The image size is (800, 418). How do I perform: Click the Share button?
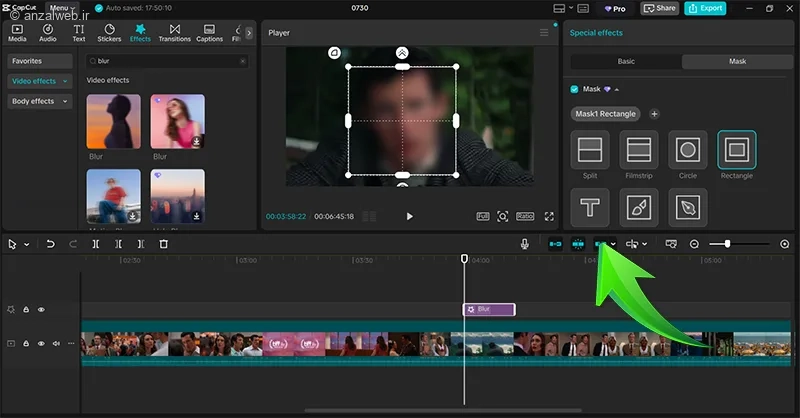(x=658, y=8)
